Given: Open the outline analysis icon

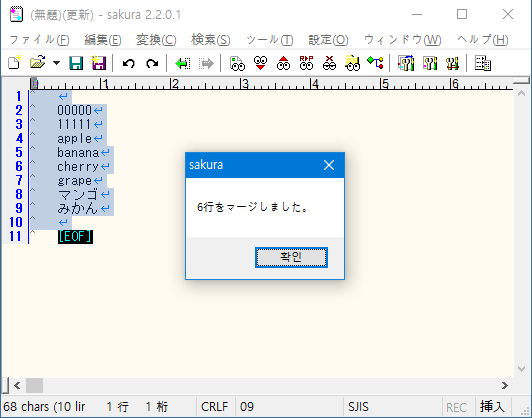Looking at the screenshot, I should click(x=375, y=63).
